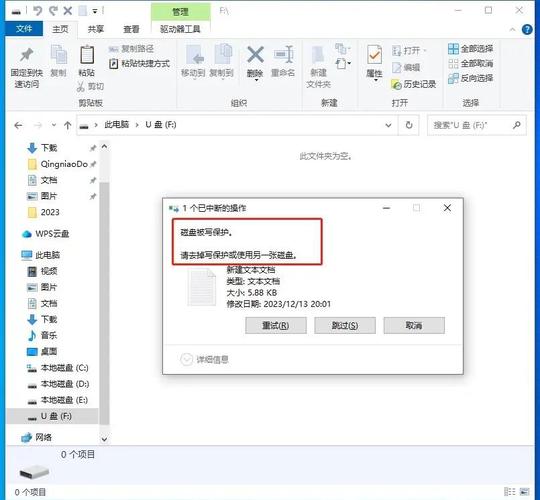Click the Delete X icon in the ribbon
The image size is (540, 500).
coord(255,54)
